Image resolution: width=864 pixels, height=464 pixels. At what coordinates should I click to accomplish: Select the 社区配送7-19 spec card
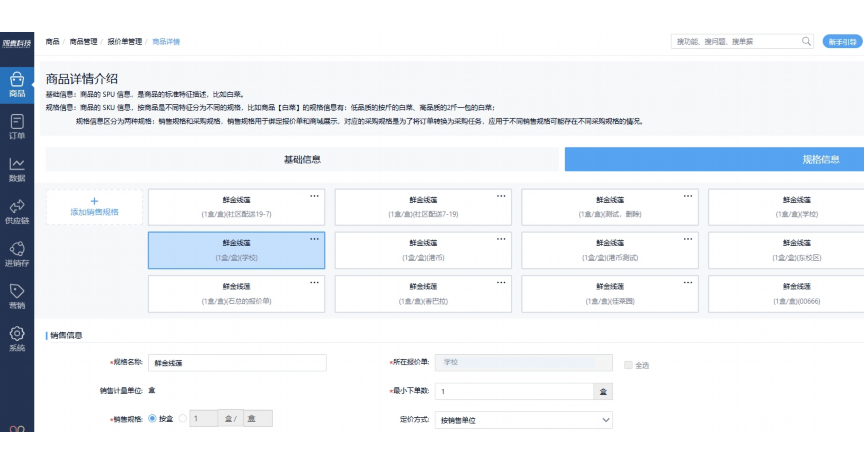(x=423, y=207)
